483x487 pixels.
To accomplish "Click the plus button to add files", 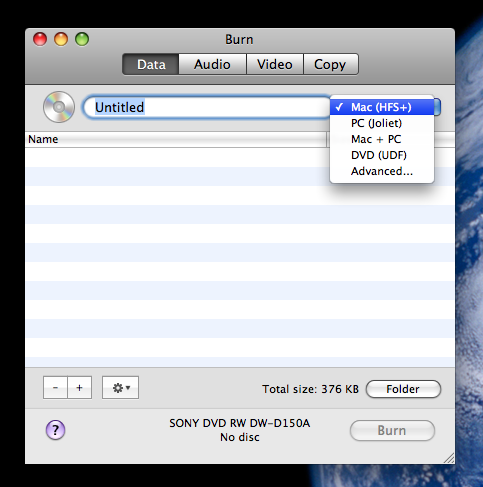I will pyautogui.click(x=80, y=388).
